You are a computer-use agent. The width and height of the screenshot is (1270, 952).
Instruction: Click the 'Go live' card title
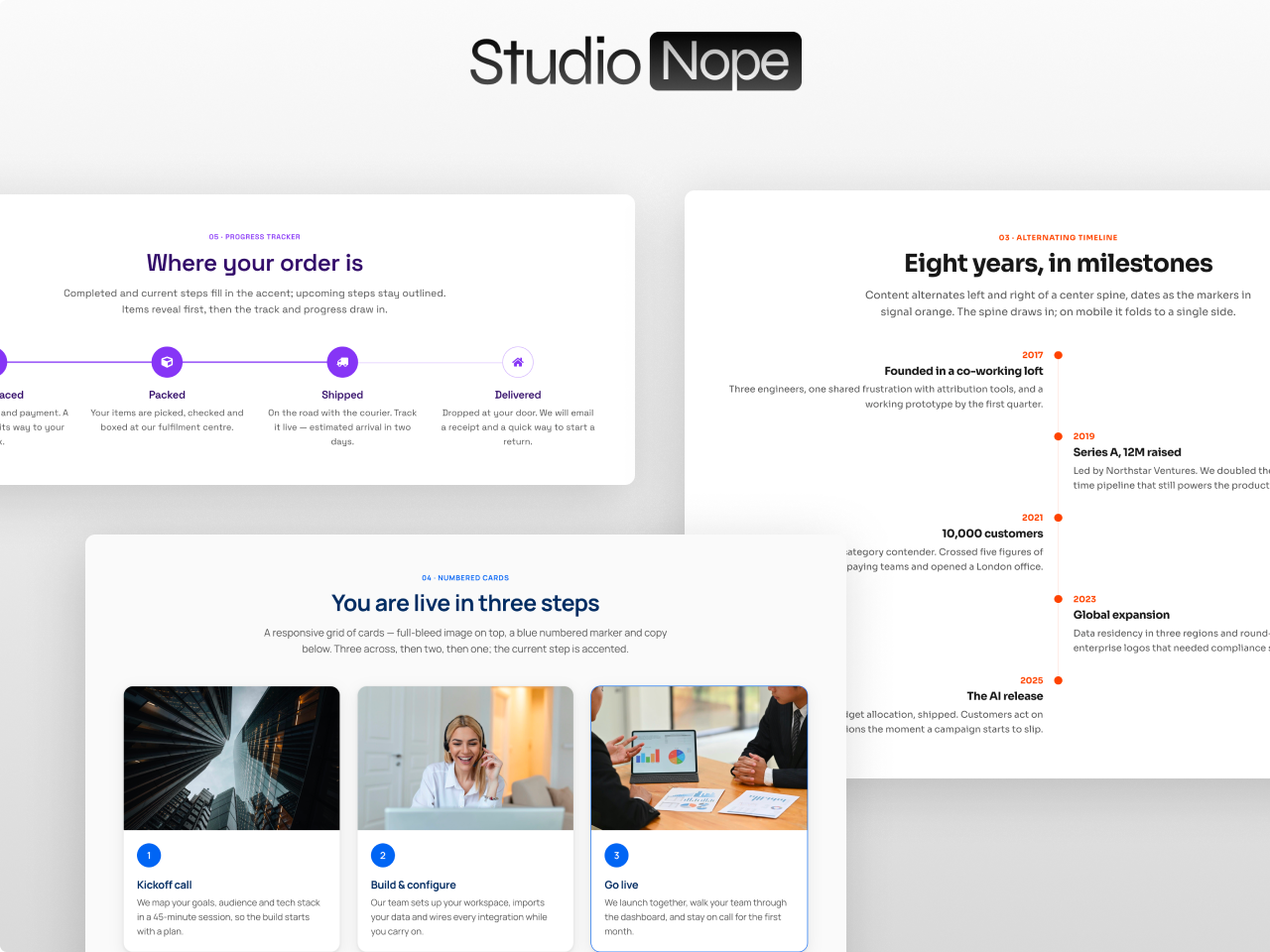pyautogui.click(x=621, y=885)
